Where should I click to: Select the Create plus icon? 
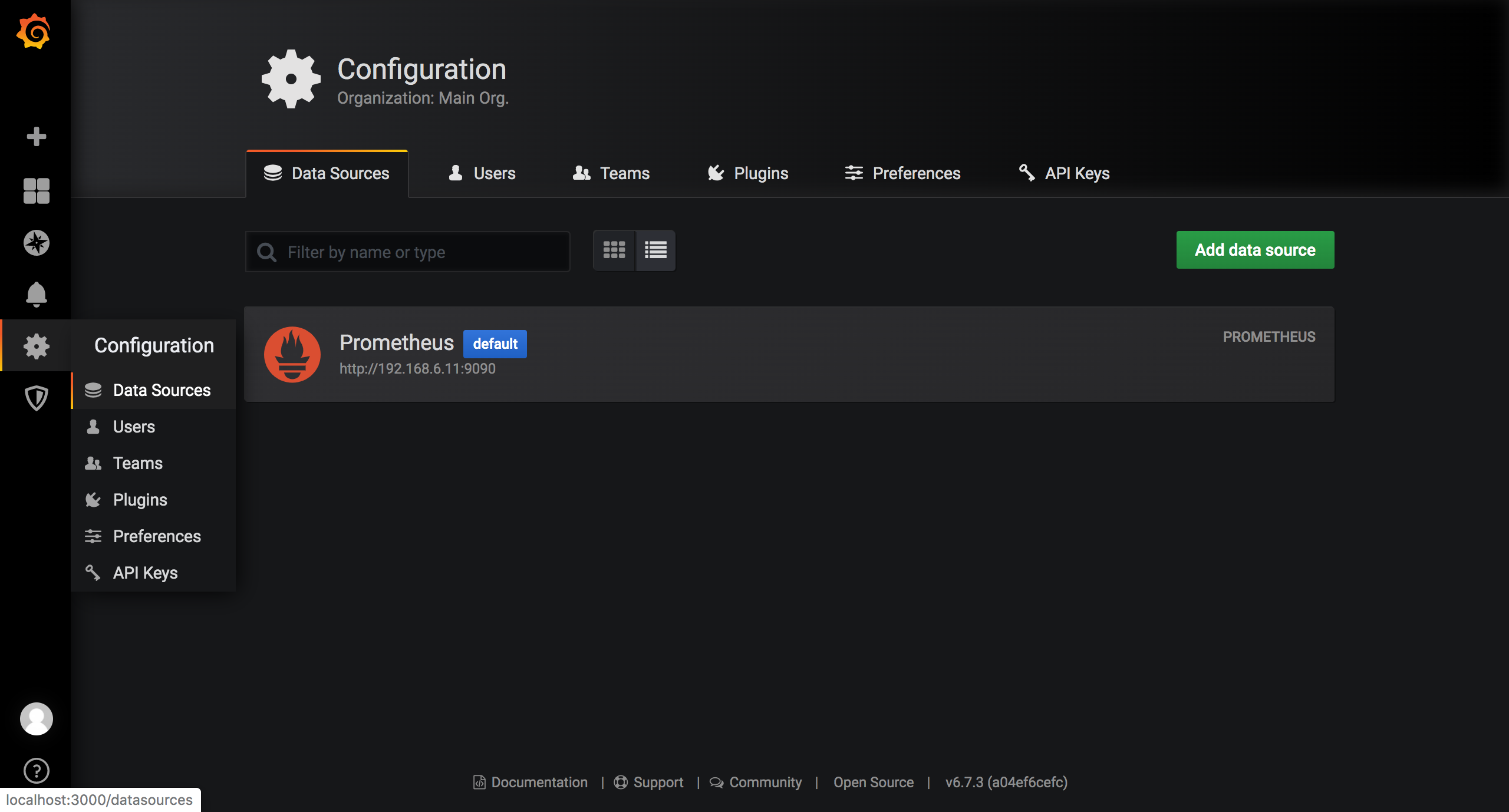coord(36,137)
